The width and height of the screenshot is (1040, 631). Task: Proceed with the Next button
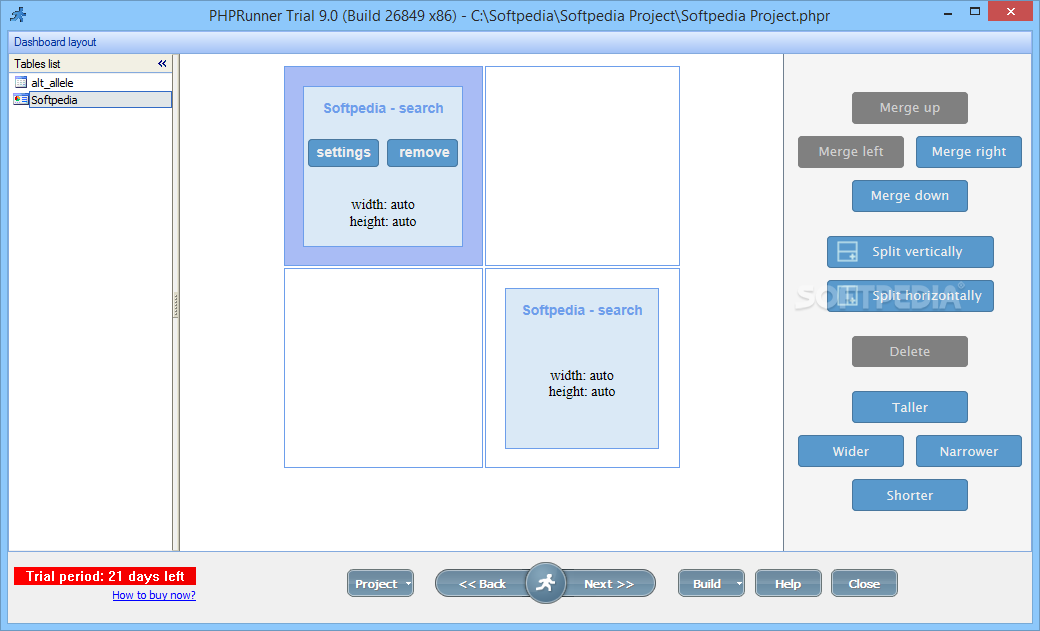[x=609, y=584]
